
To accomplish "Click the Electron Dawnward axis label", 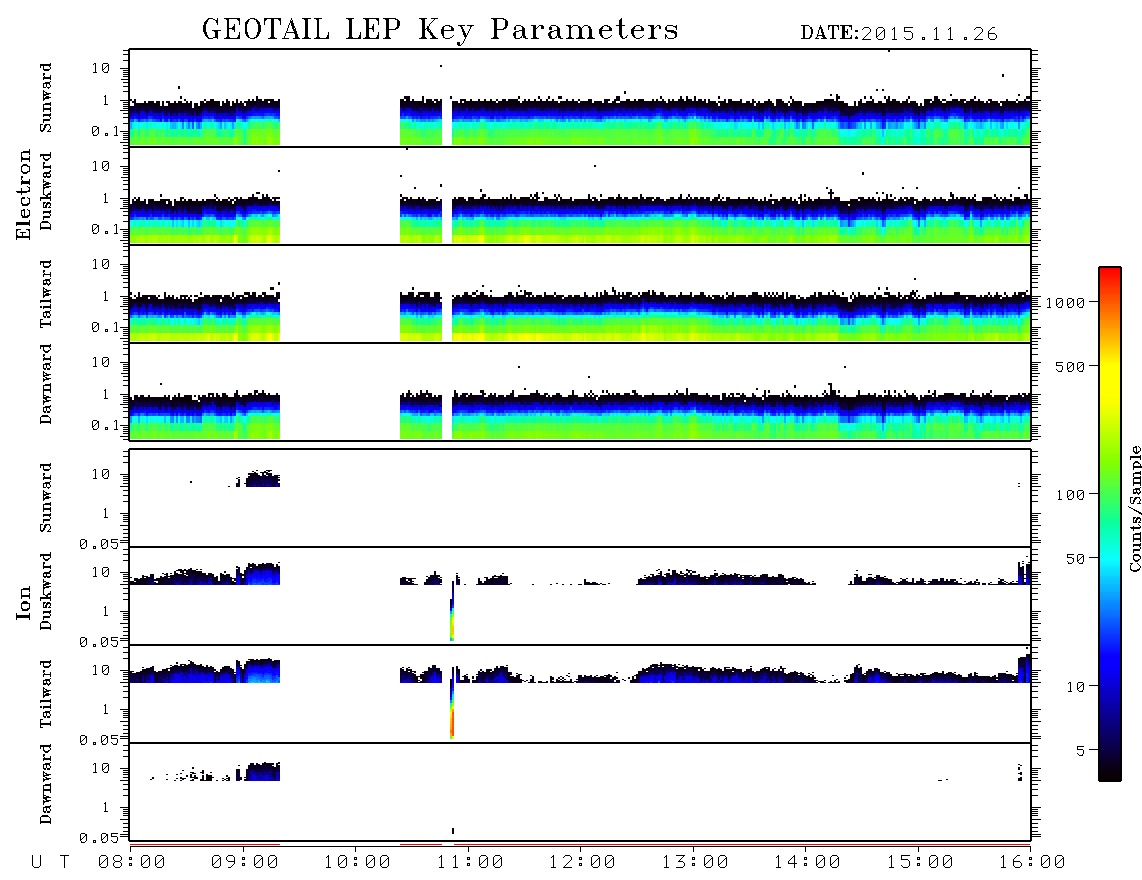I will click(x=46, y=384).
